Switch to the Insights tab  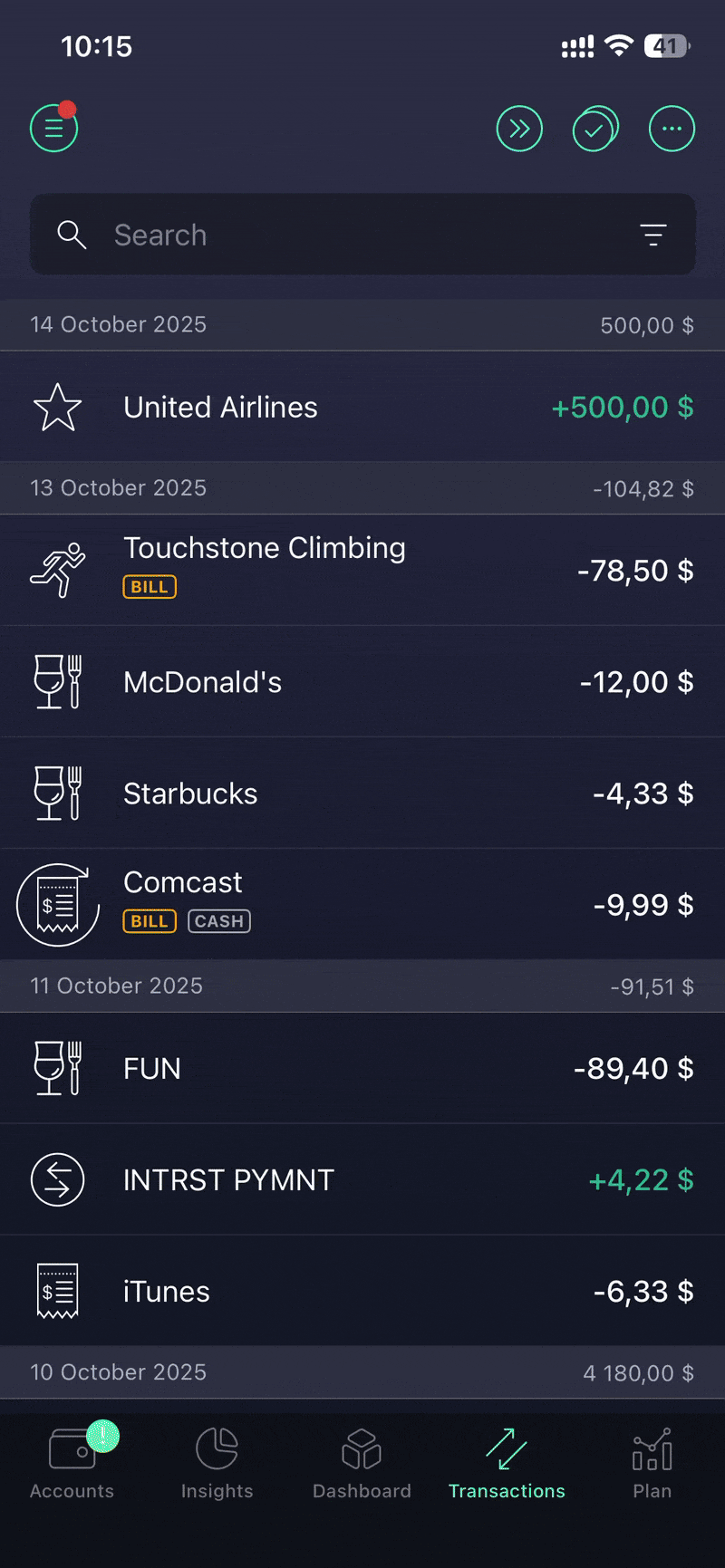point(217,1464)
